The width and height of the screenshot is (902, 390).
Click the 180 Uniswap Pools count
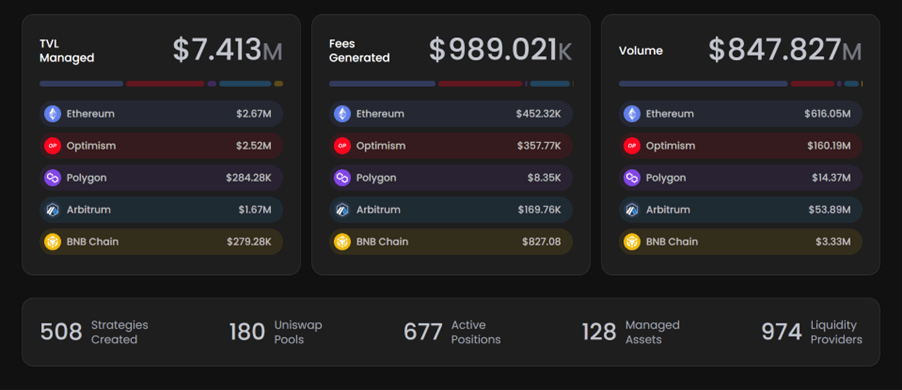pyautogui.click(x=247, y=332)
